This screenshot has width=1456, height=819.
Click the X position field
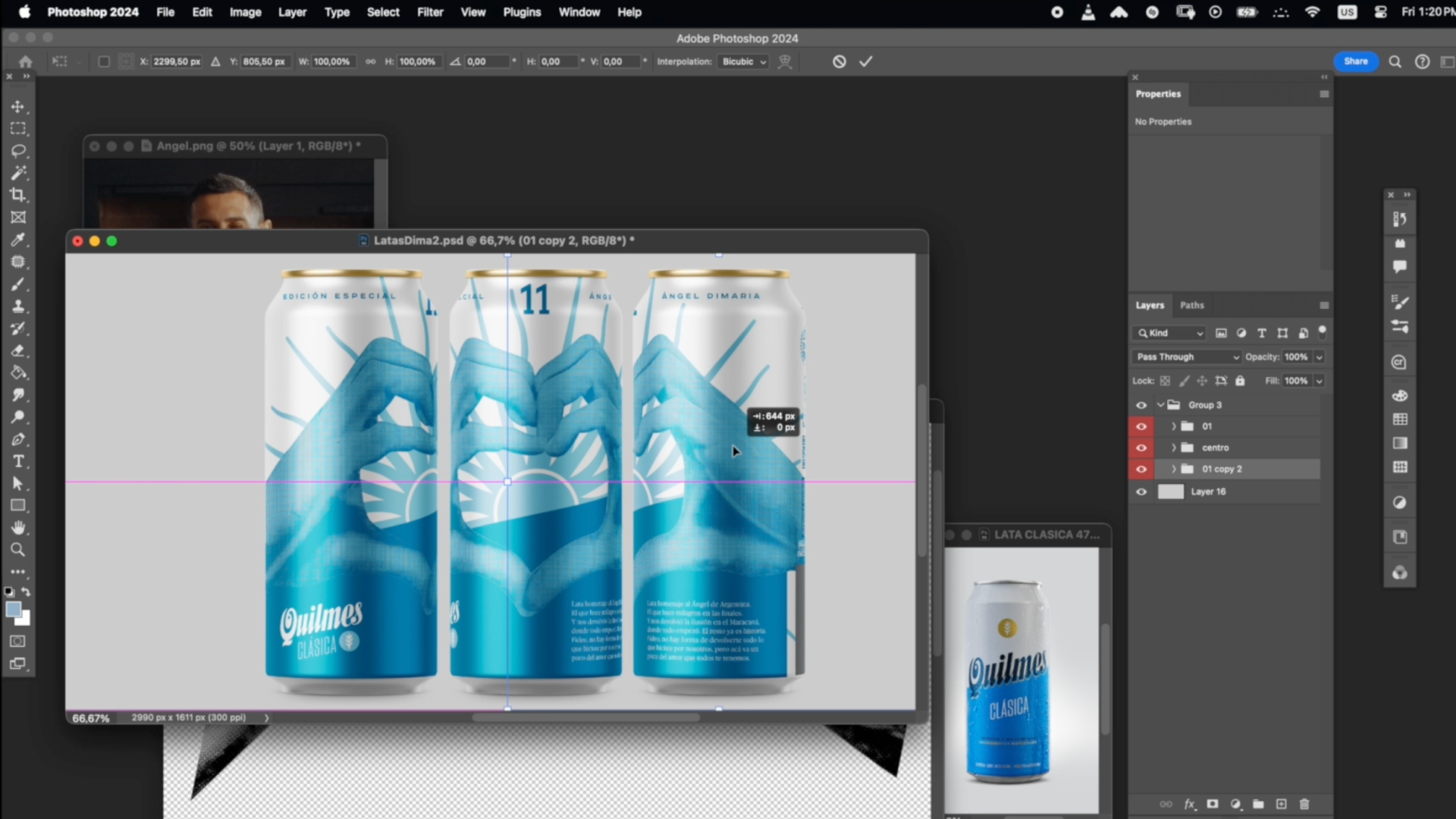click(177, 61)
